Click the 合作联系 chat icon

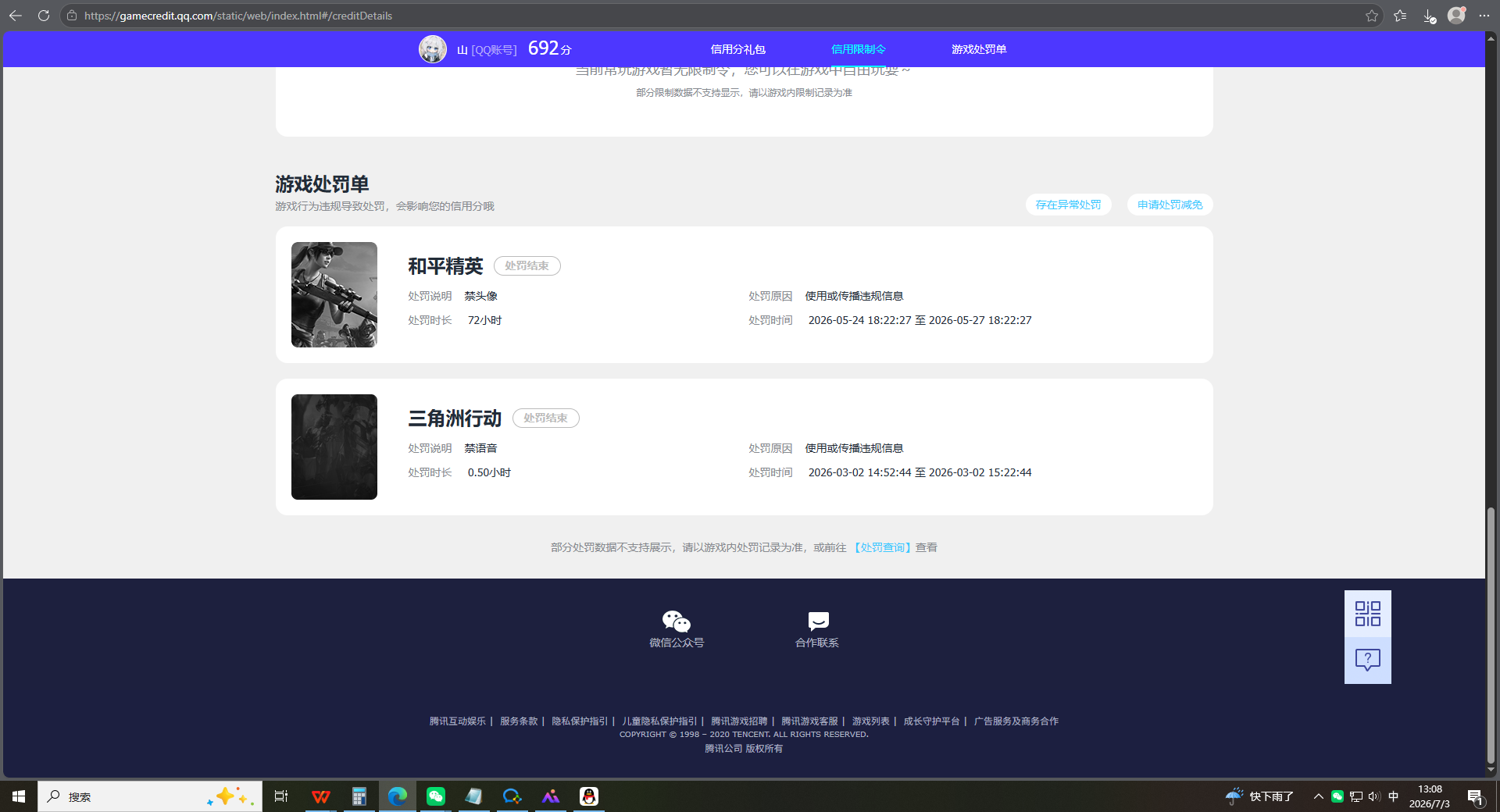[818, 621]
